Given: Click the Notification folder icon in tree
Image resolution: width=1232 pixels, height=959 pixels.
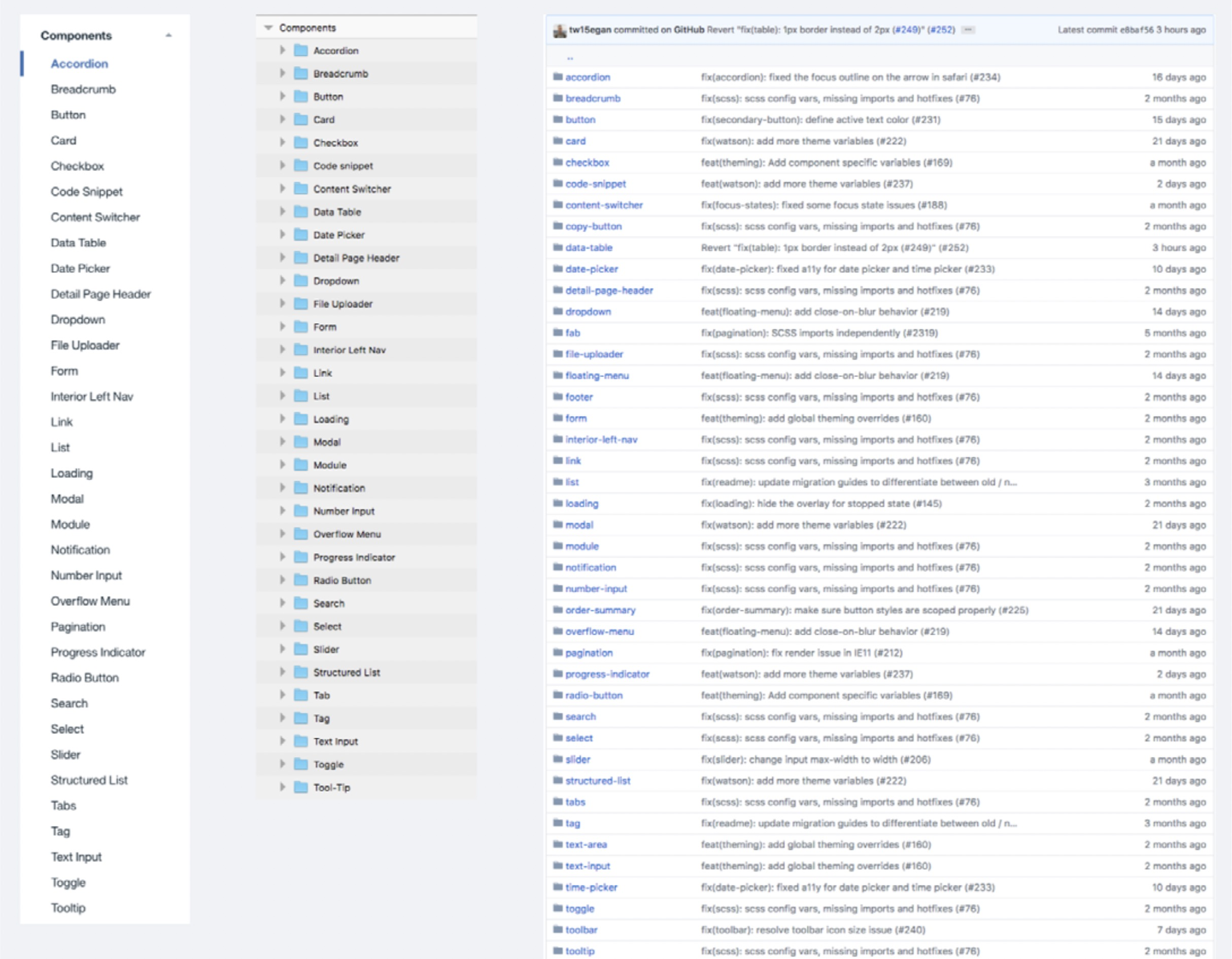Looking at the screenshot, I should (x=301, y=488).
